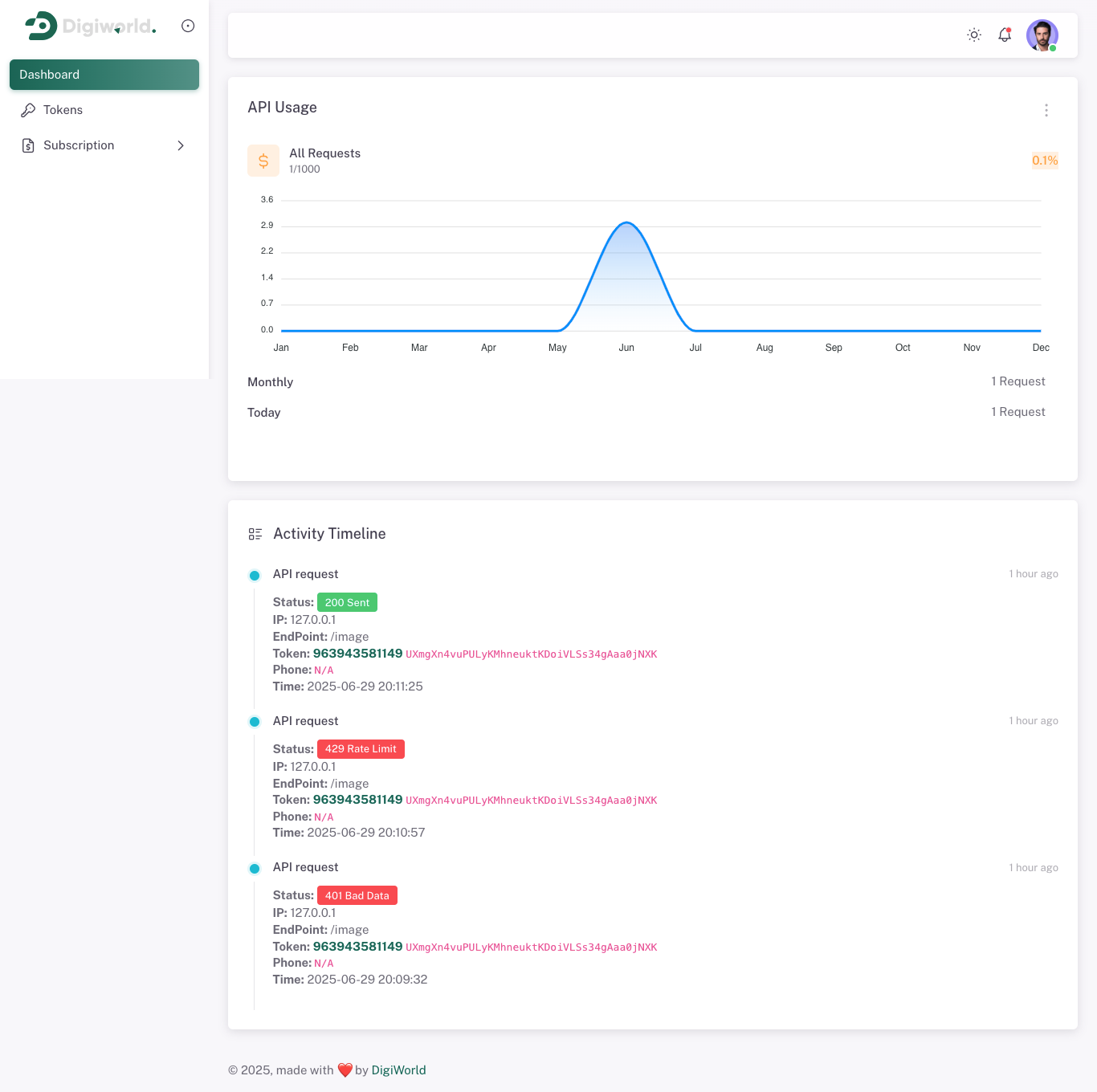Open the Tokens page from the sidebar
This screenshot has height=1092, width=1097.
point(63,110)
